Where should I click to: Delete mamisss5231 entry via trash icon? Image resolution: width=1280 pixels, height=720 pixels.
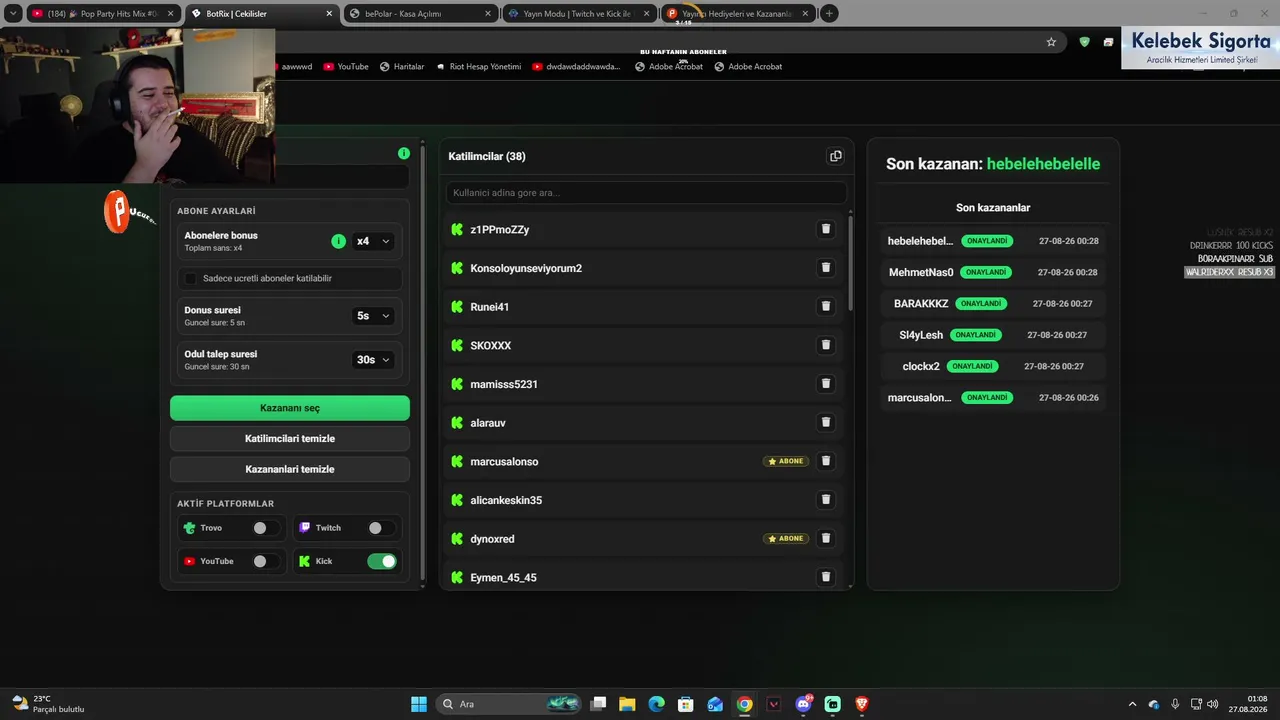[x=826, y=384]
